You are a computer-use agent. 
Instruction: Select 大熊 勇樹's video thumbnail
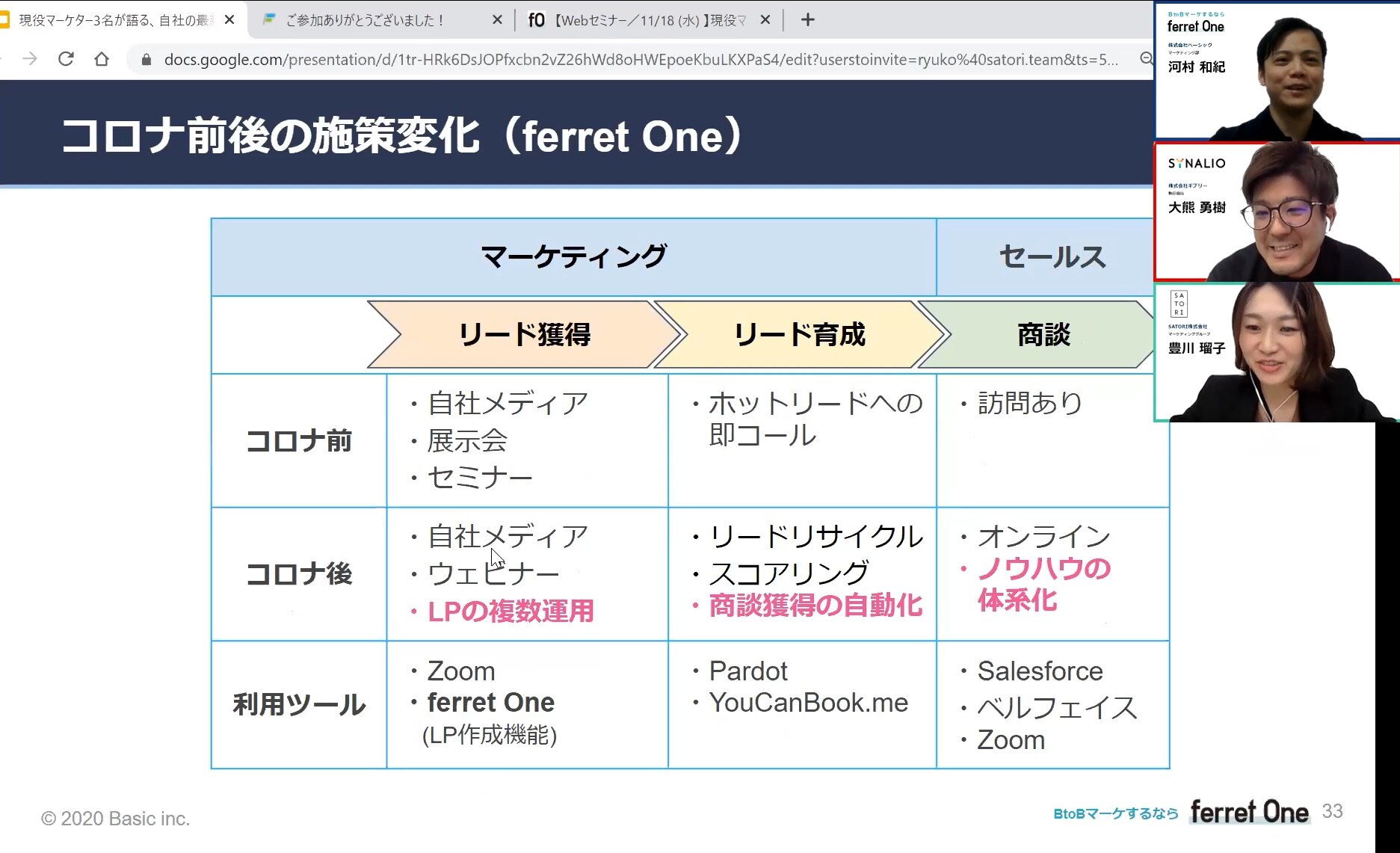click(1276, 212)
